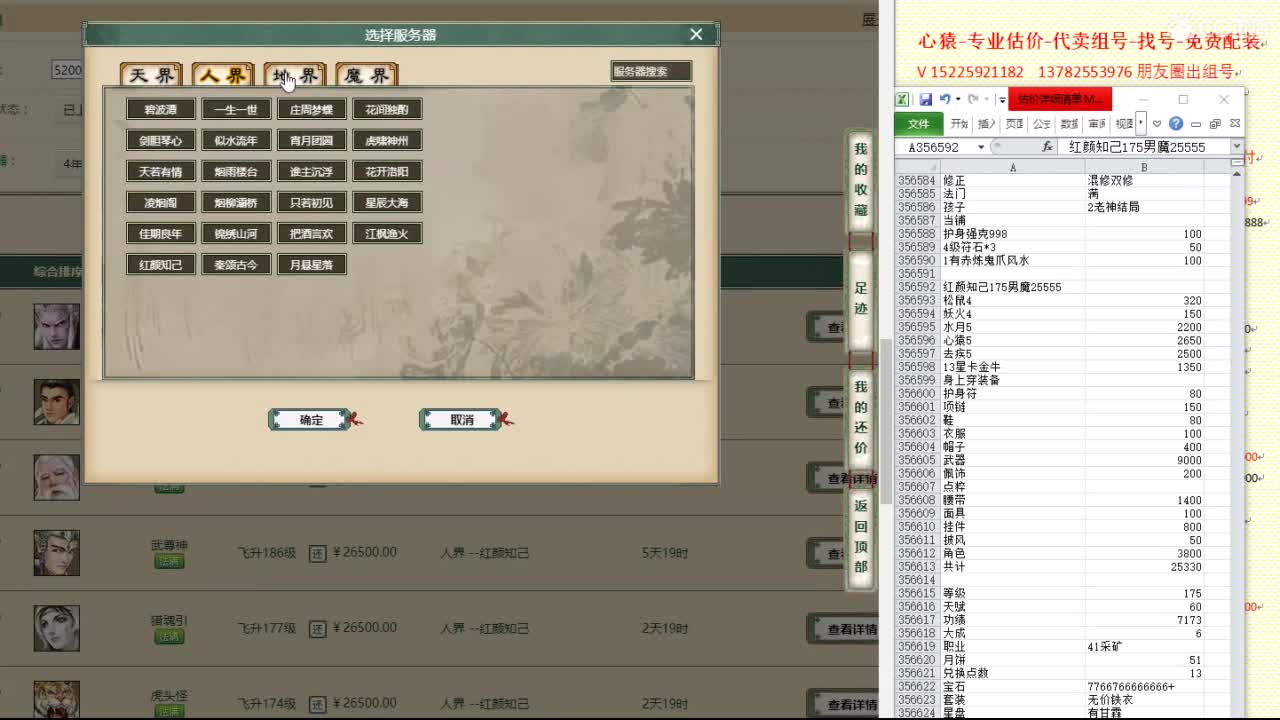Choose the 天若有情 server

coord(161,171)
